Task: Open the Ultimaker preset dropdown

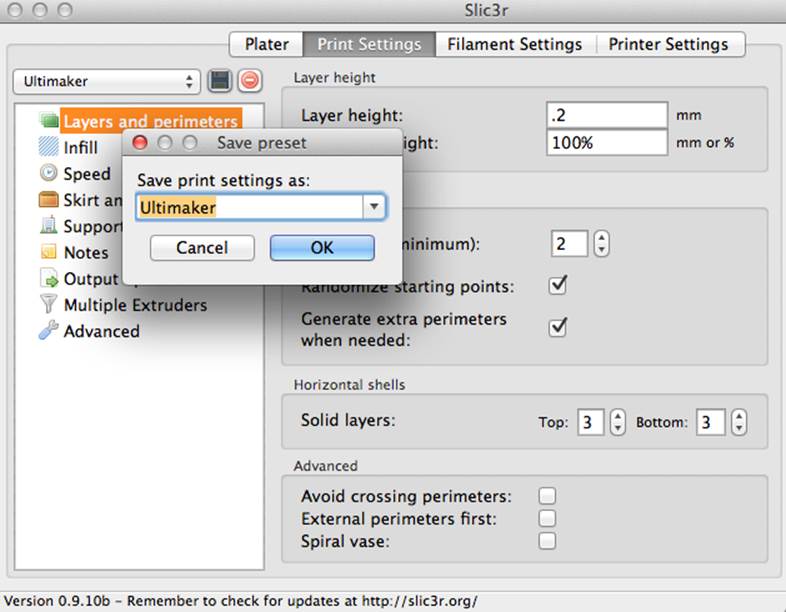Action: click(107, 81)
